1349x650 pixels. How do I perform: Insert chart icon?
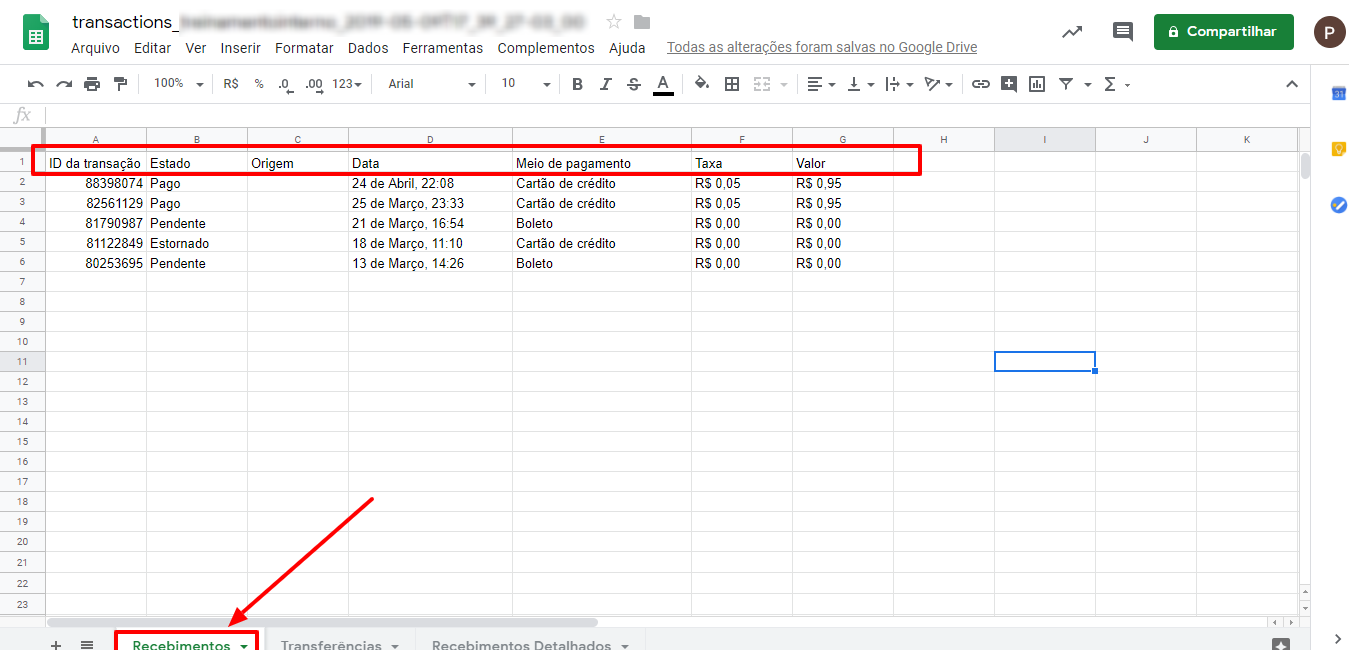coord(1037,84)
